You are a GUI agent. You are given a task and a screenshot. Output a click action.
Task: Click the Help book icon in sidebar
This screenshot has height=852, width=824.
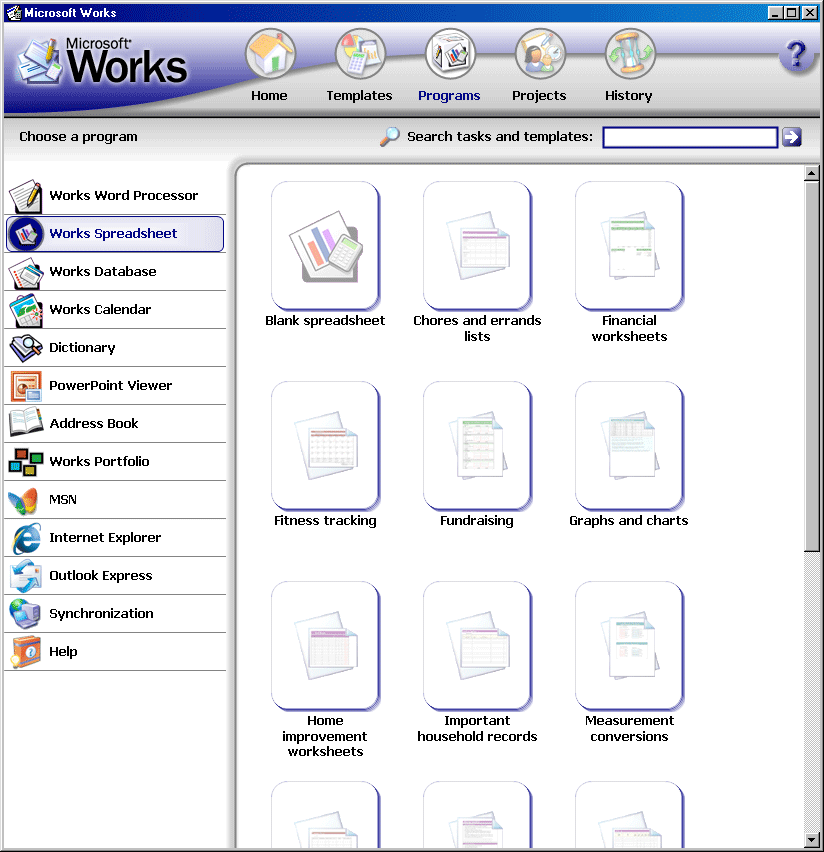click(x=26, y=651)
